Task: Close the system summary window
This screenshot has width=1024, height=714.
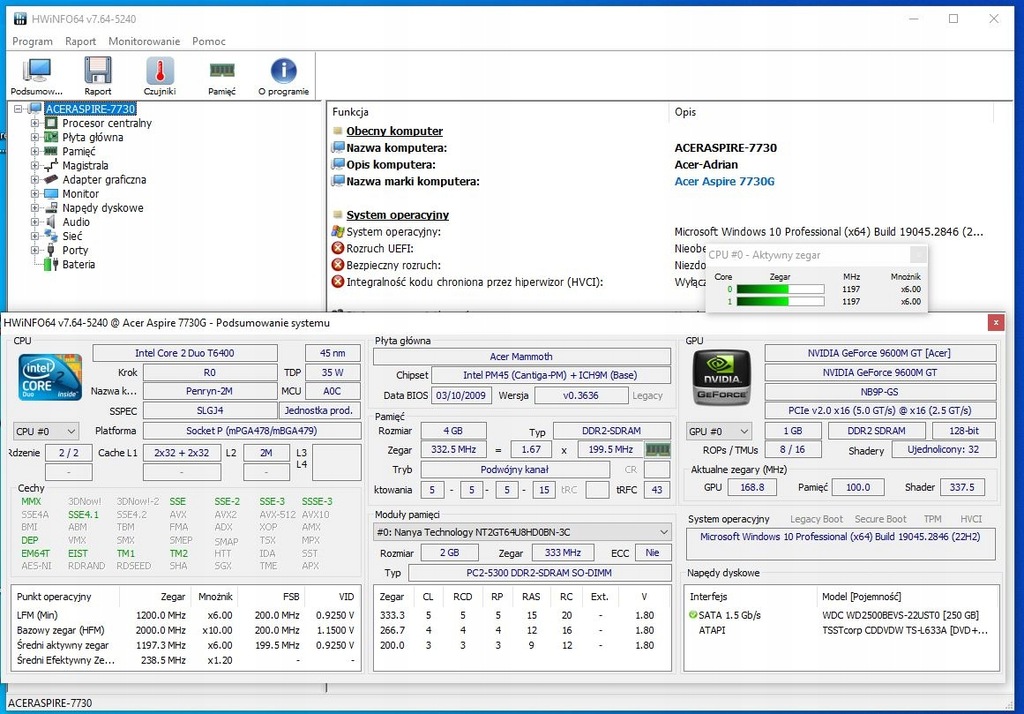Action: coord(995,323)
